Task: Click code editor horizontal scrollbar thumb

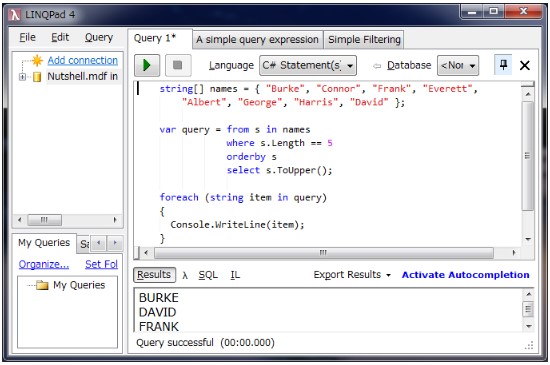Action: coord(323,252)
